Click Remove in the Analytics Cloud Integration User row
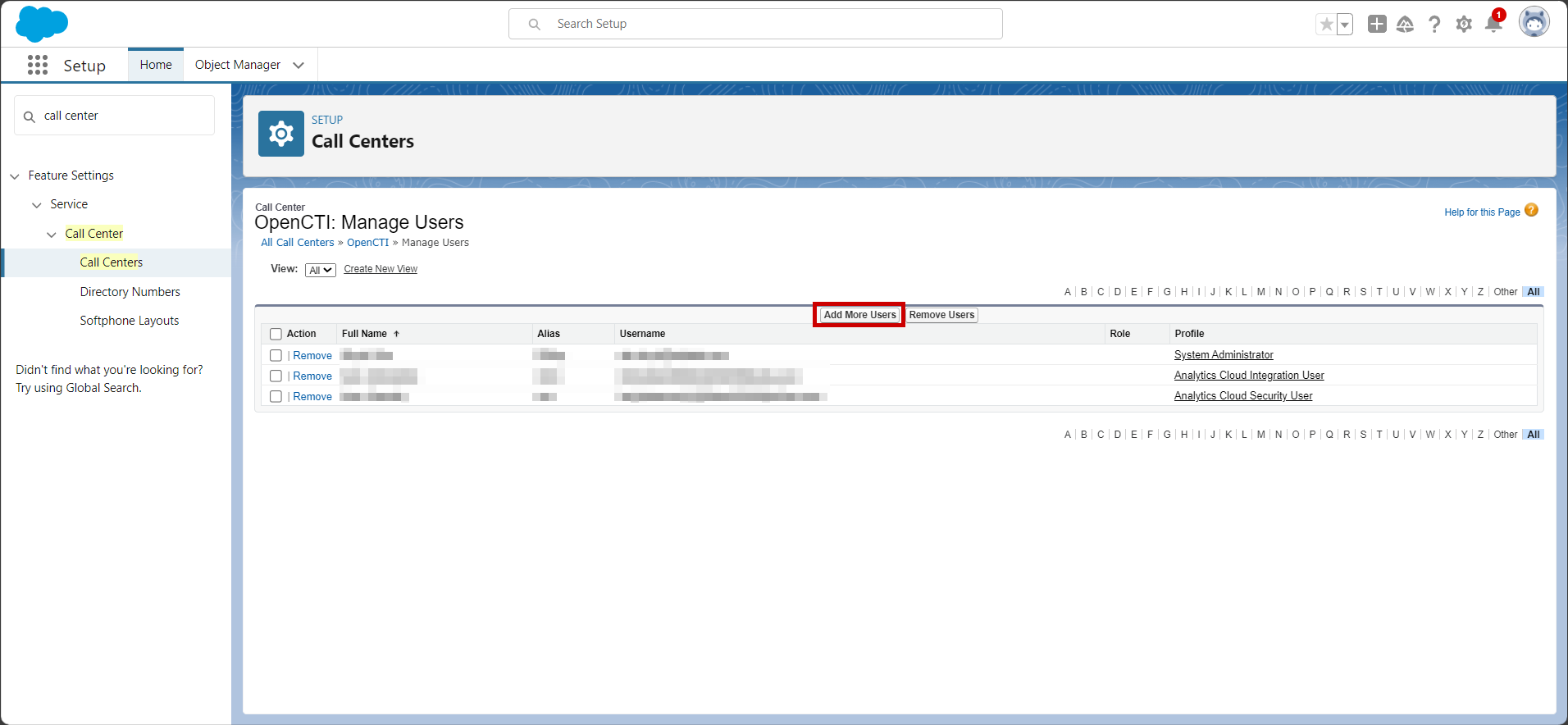 (x=312, y=376)
